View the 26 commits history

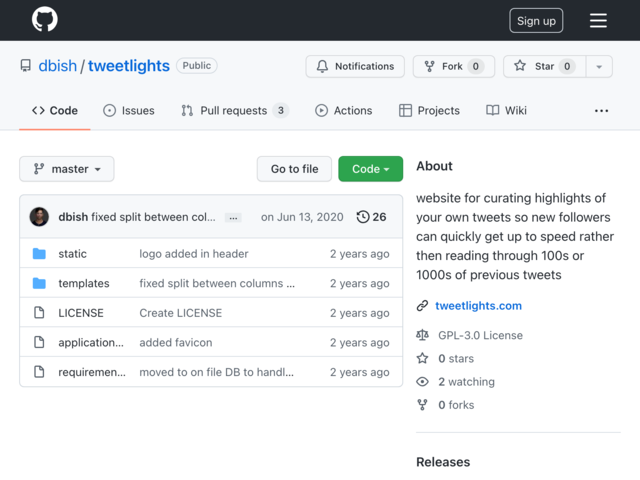[x=371, y=217]
